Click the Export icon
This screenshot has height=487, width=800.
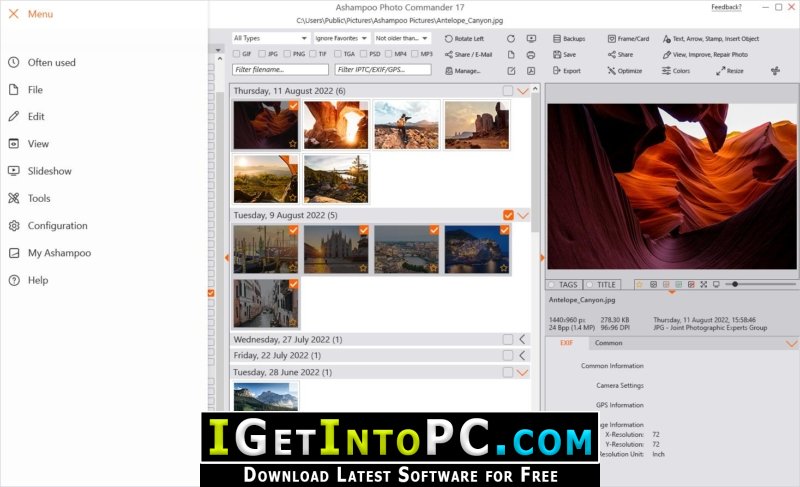click(x=557, y=71)
